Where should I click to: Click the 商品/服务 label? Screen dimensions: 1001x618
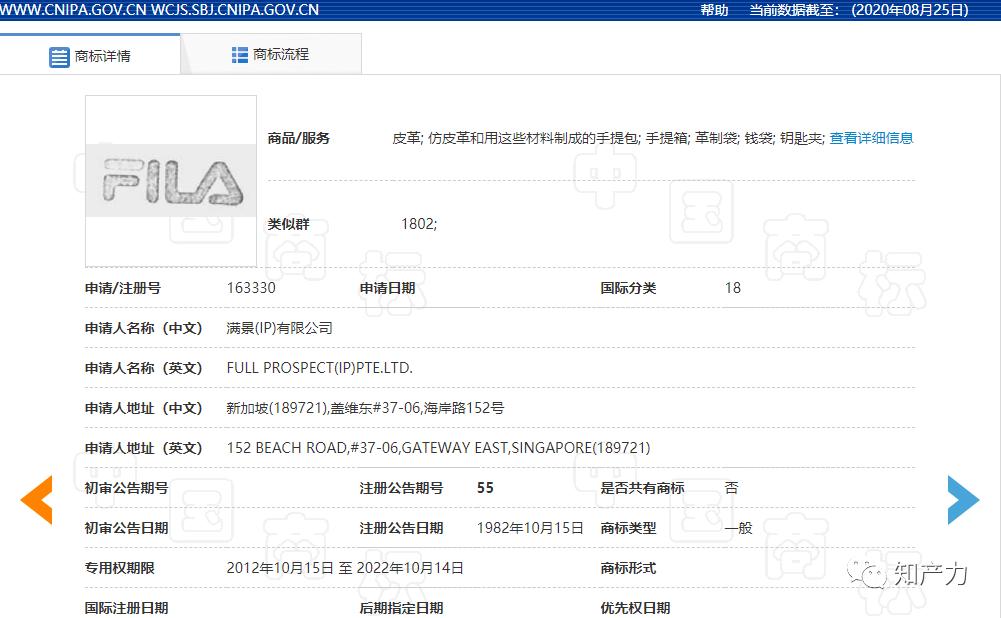tap(299, 138)
